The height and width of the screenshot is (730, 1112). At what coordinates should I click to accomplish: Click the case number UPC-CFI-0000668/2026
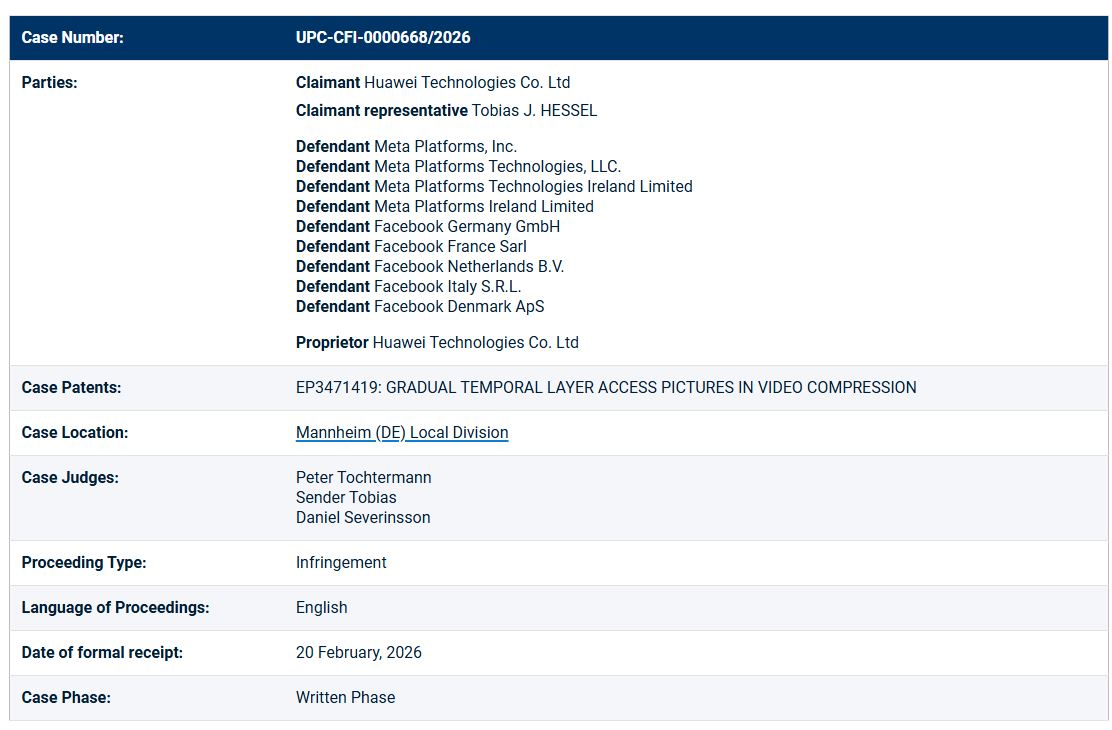[383, 38]
